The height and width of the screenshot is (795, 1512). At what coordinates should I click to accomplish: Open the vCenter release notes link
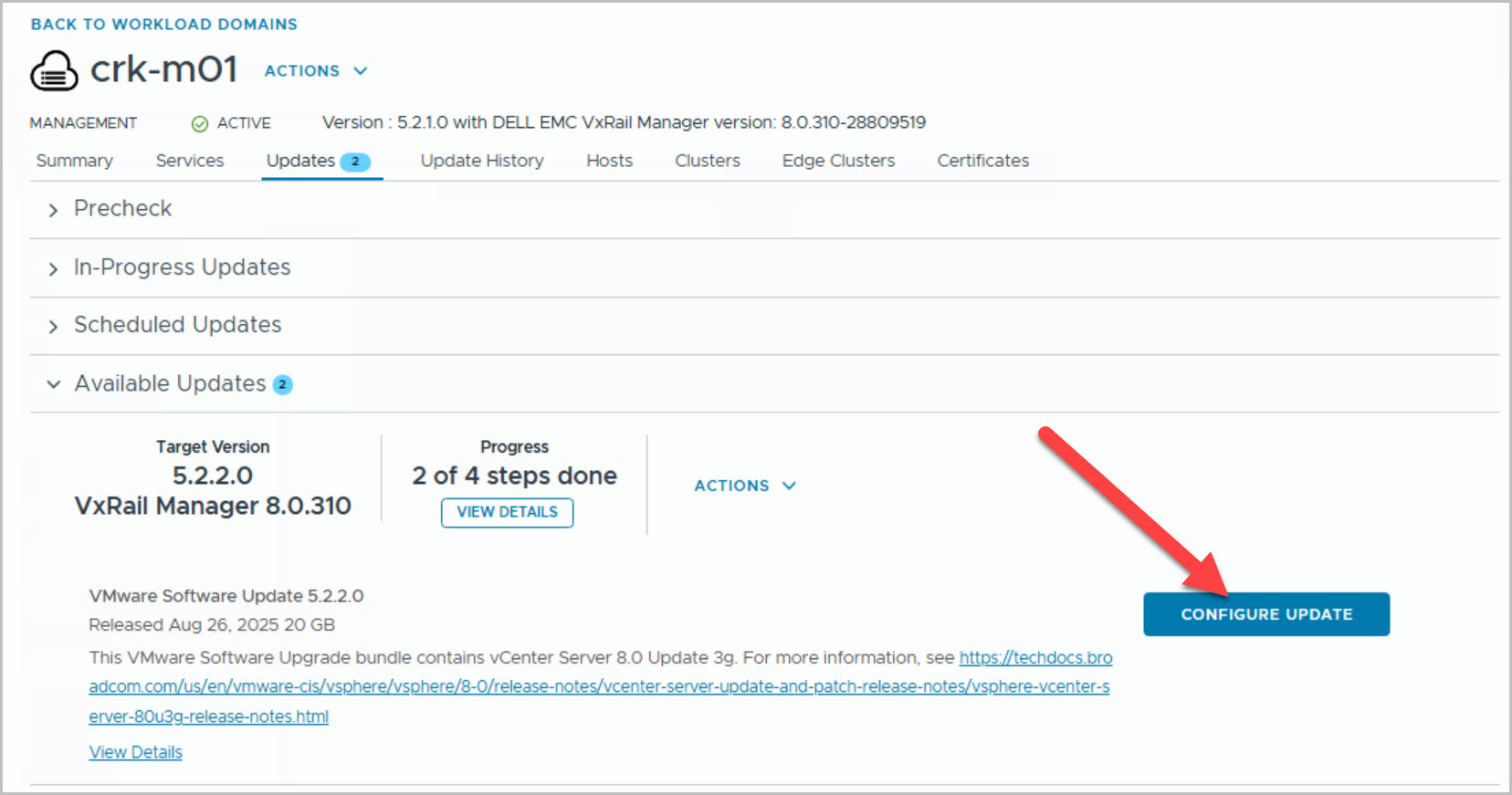[x=600, y=686]
